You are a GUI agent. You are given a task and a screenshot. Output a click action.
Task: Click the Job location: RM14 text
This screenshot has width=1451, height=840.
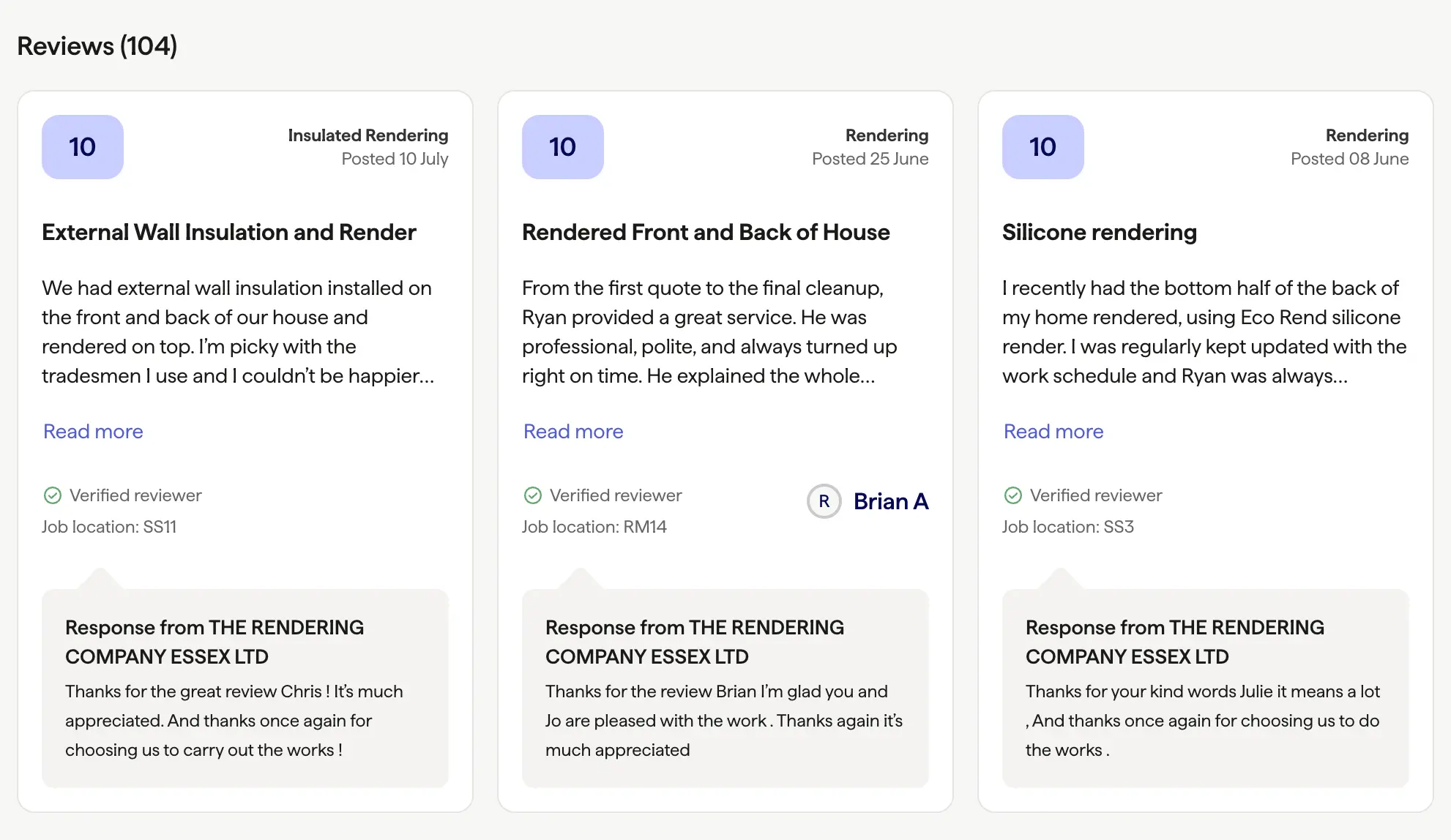594,527
